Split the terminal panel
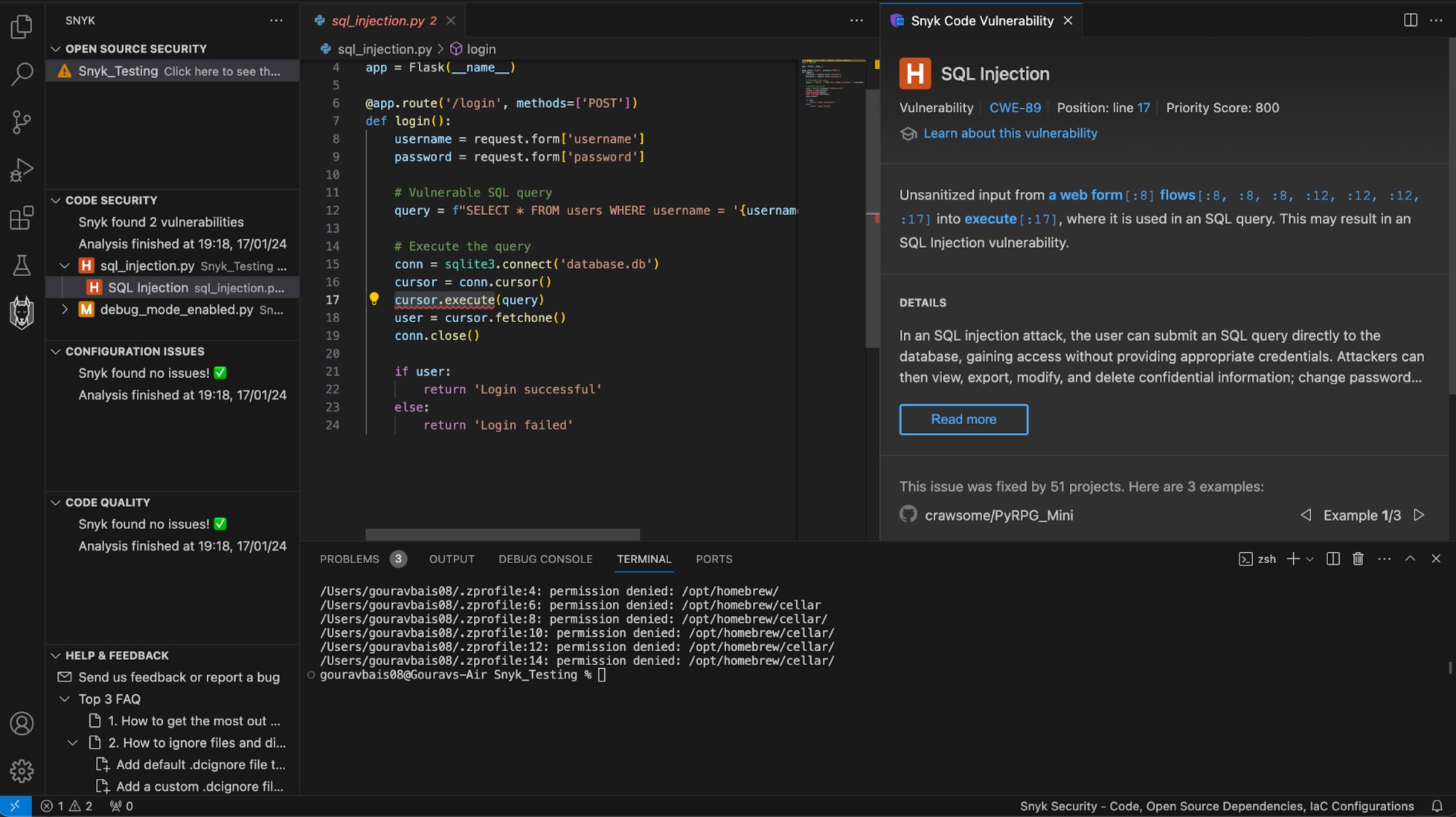1456x817 pixels. (x=1333, y=559)
